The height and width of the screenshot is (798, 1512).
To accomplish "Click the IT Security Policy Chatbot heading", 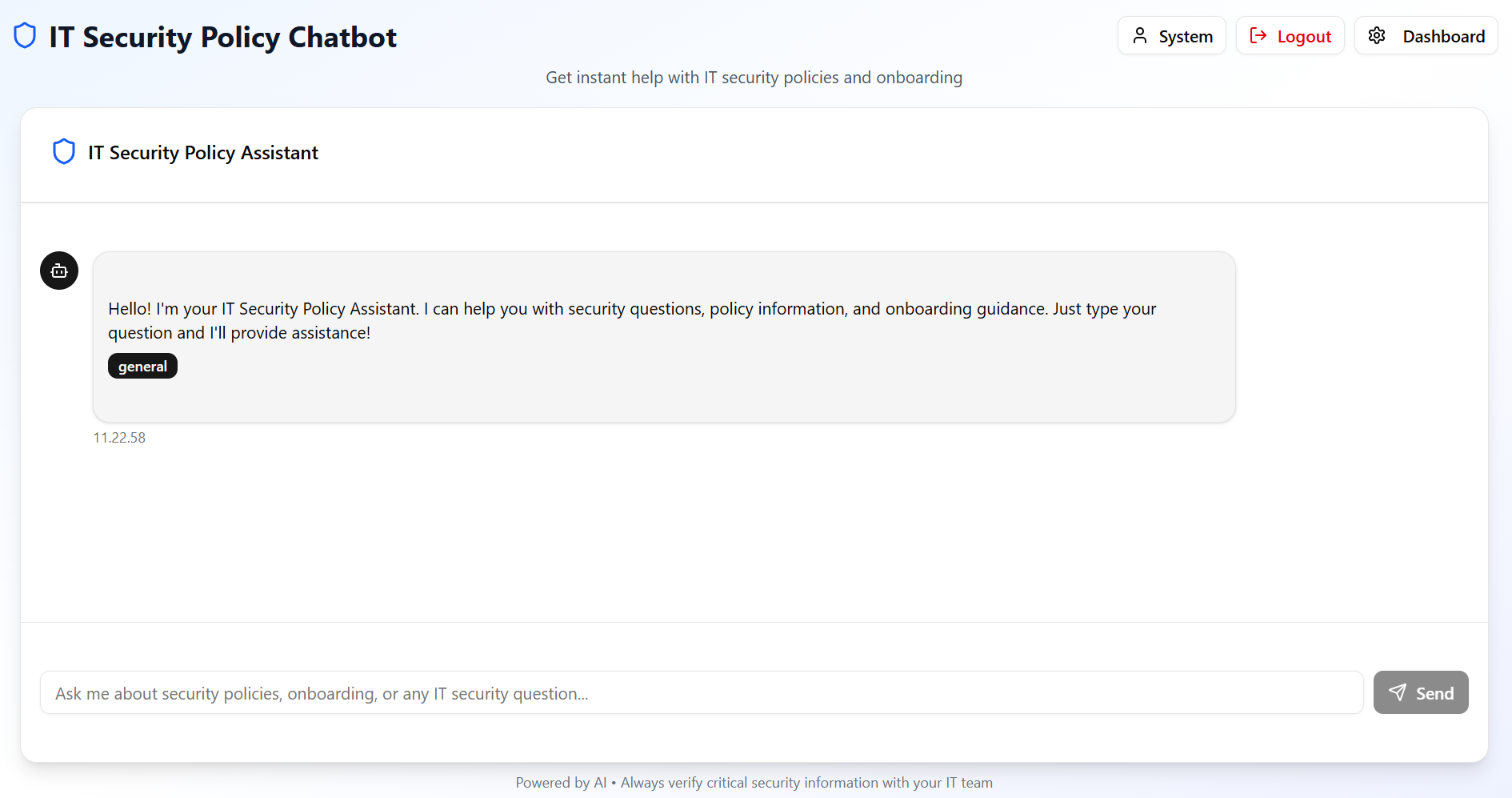I will (x=223, y=37).
